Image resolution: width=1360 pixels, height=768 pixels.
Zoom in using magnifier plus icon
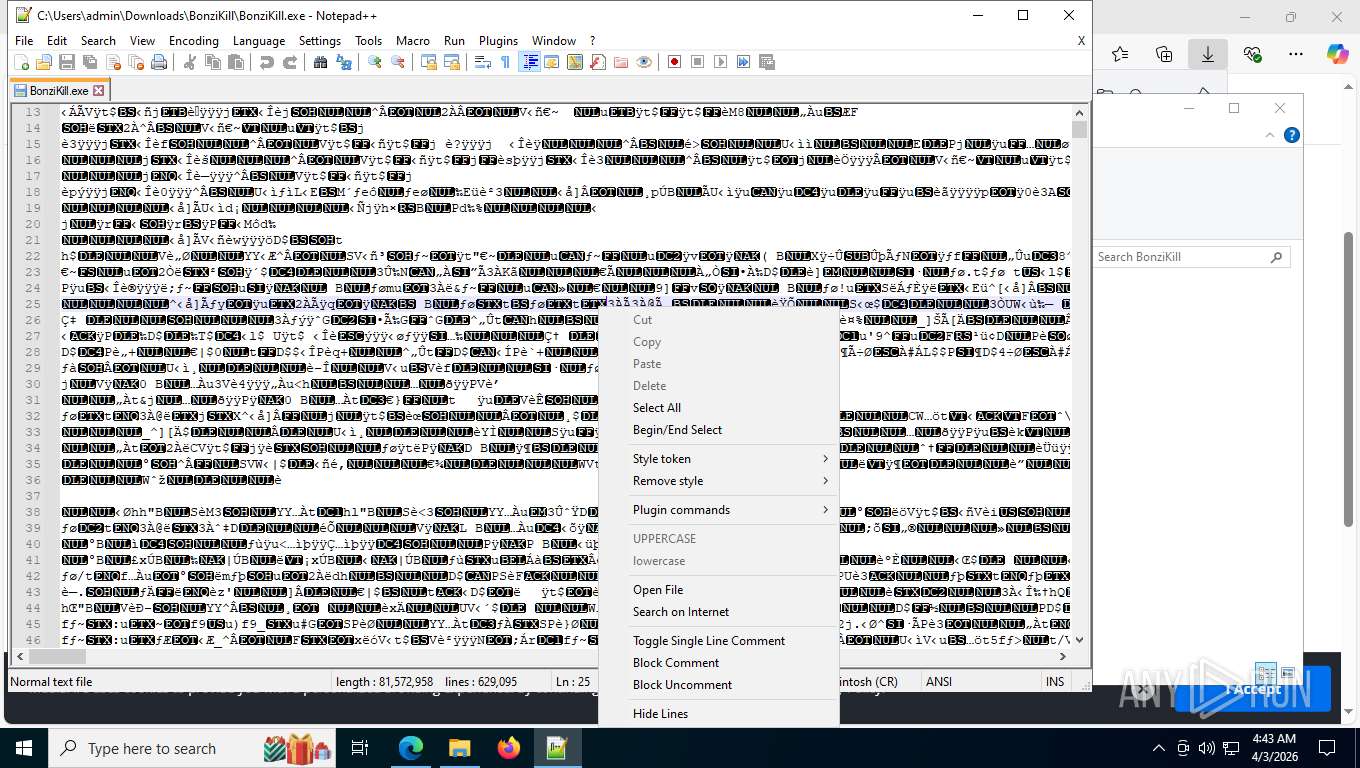coord(375,62)
